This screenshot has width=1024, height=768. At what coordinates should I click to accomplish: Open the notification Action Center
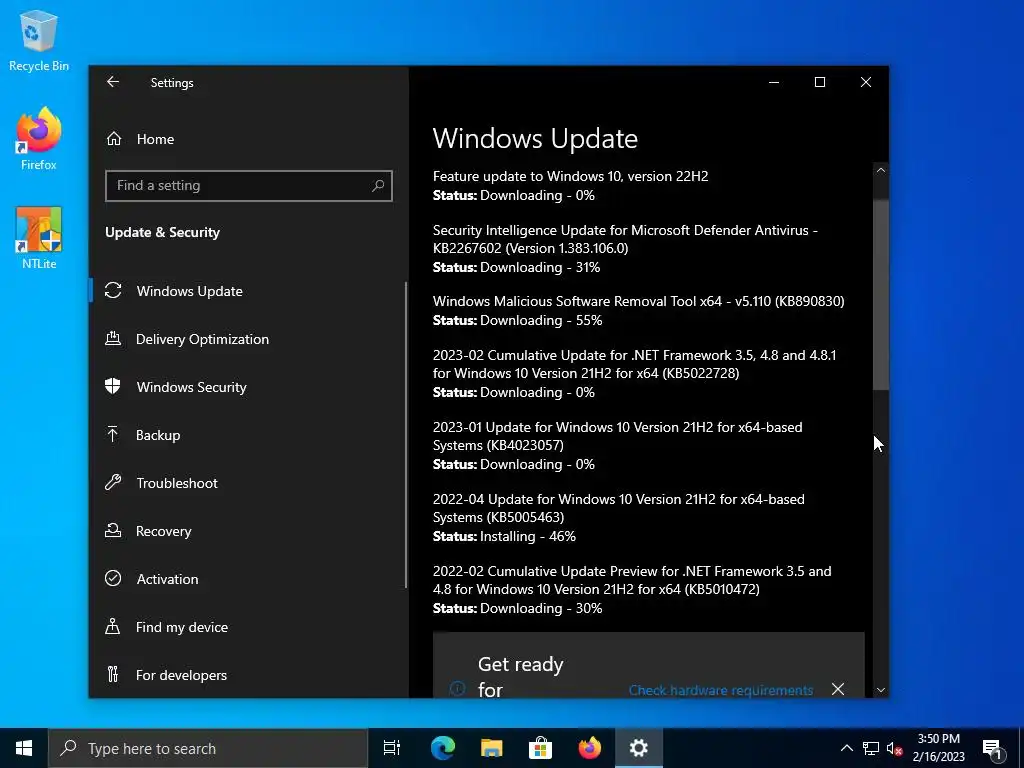(993, 748)
